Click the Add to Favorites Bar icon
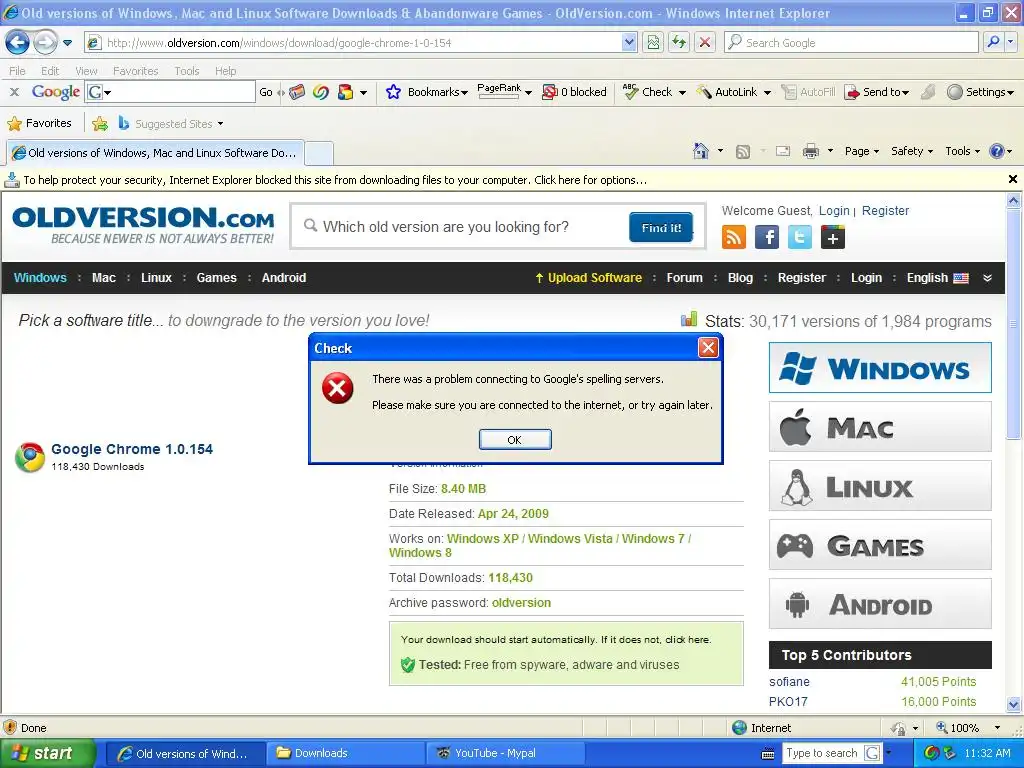Screen dimensions: 1024x768 (x=100, y=123)
